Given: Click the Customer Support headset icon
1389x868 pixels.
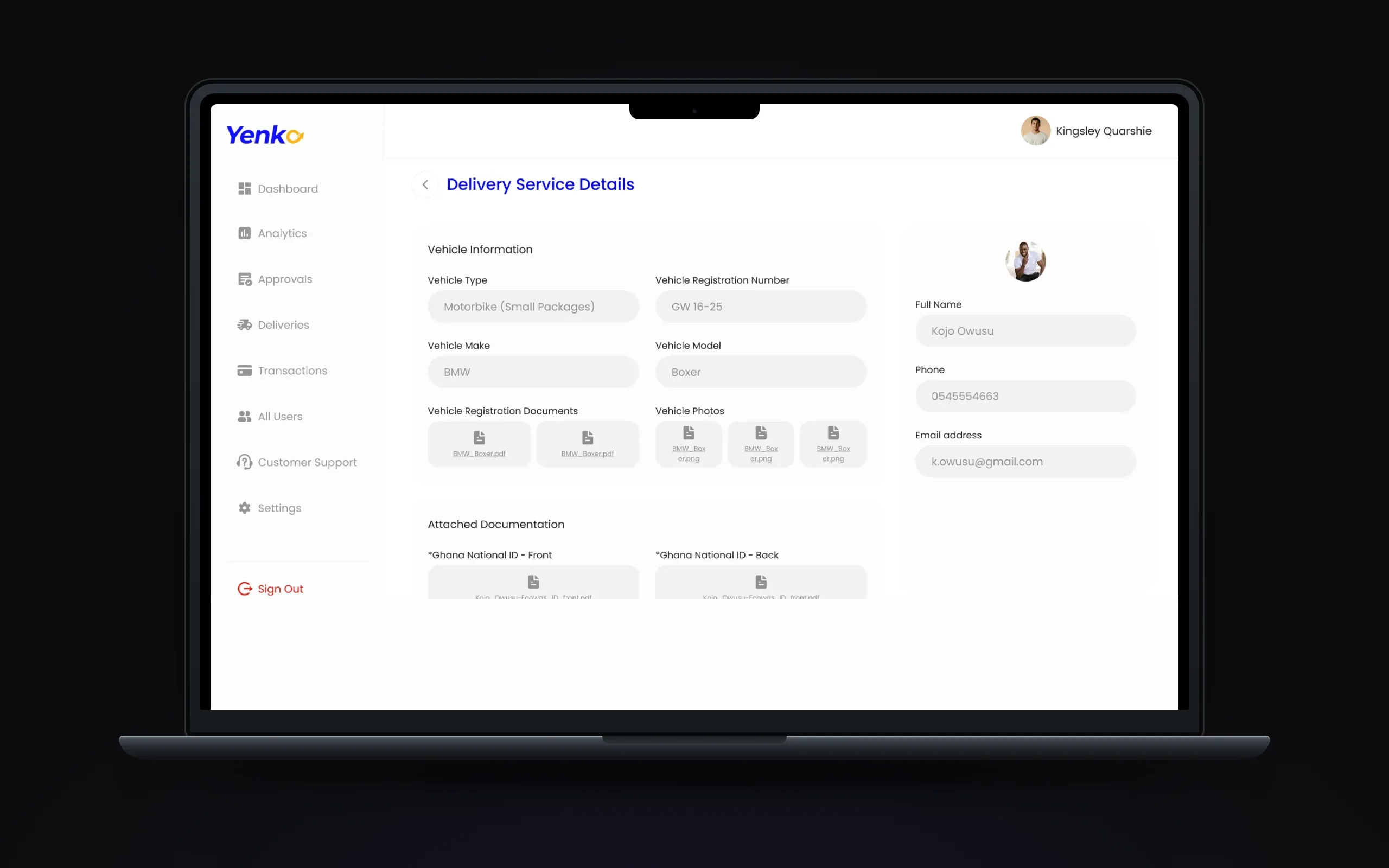Looking at the screenshot, I should click(245, 462).
